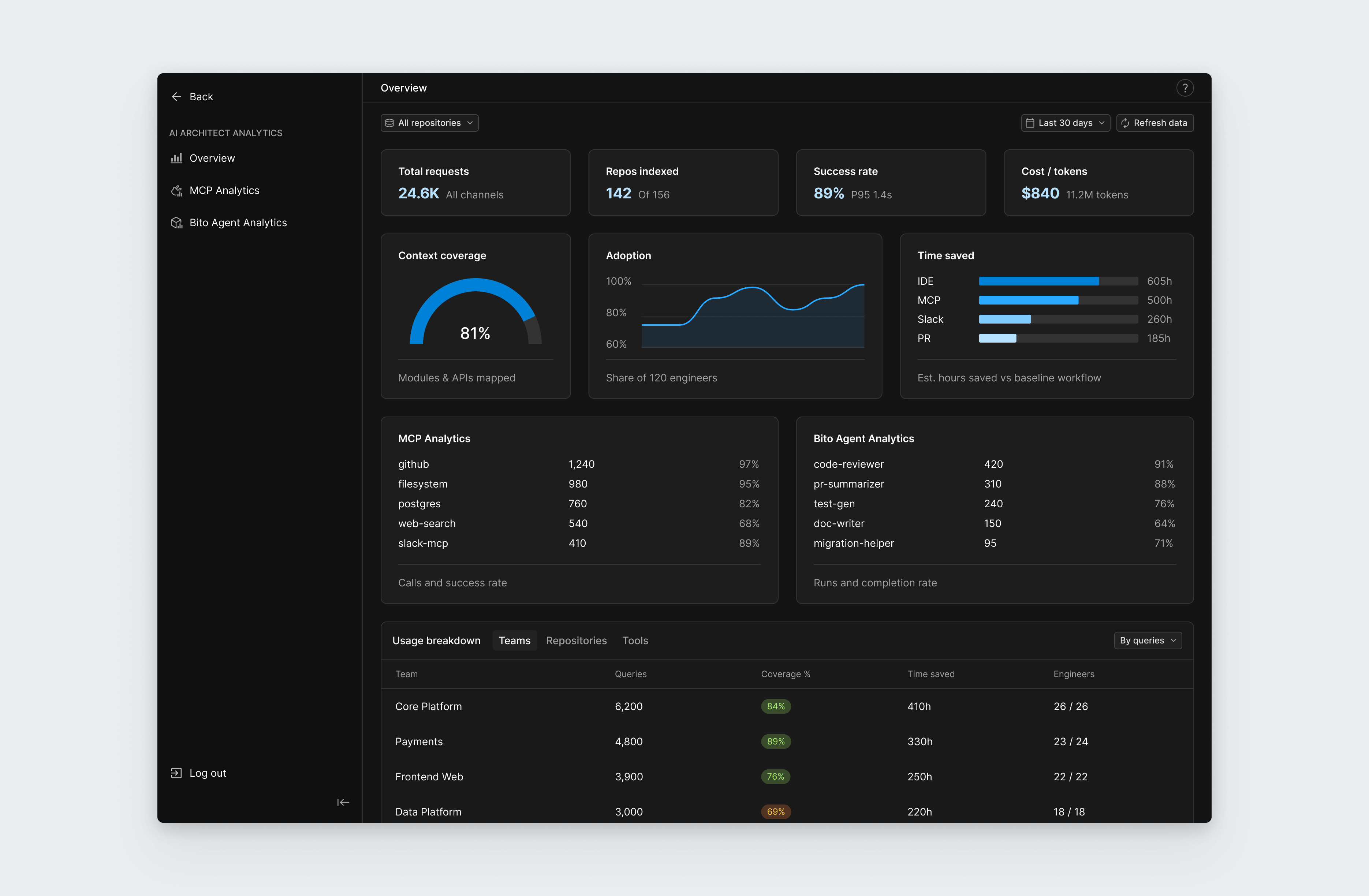Click the Log out door icon

[176, 773]
